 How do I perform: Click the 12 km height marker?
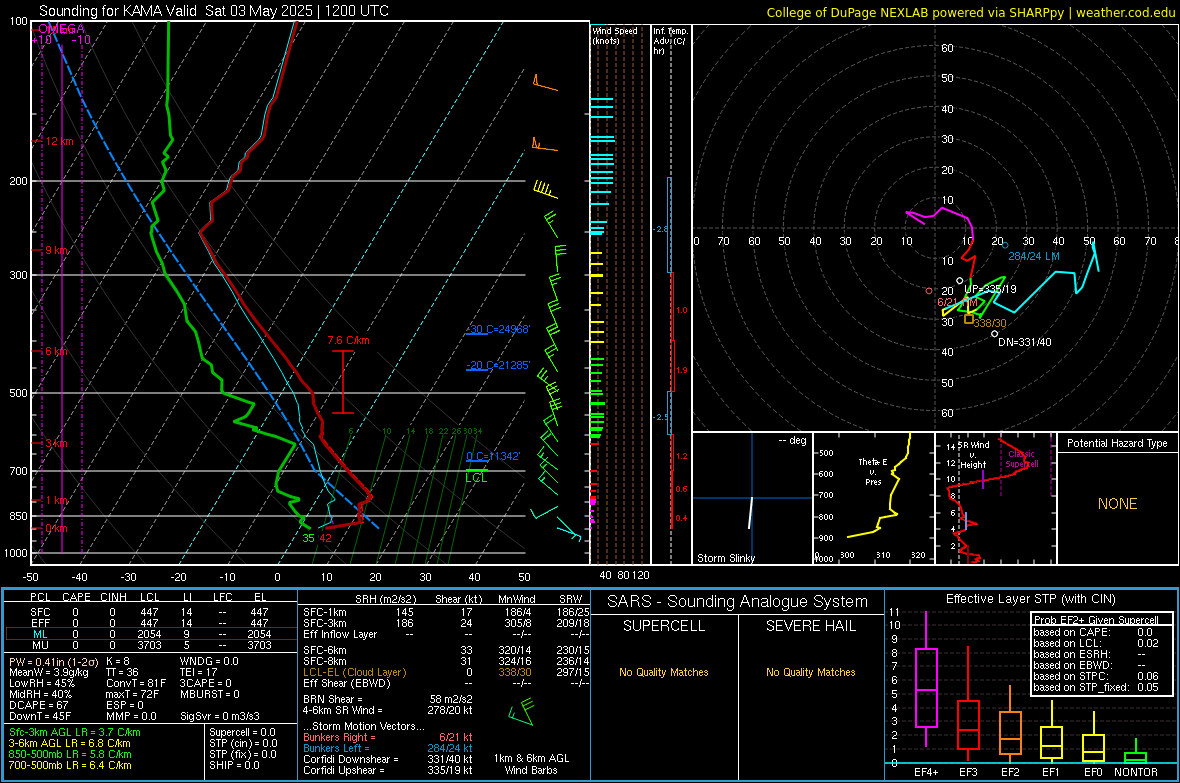[59, 142]
